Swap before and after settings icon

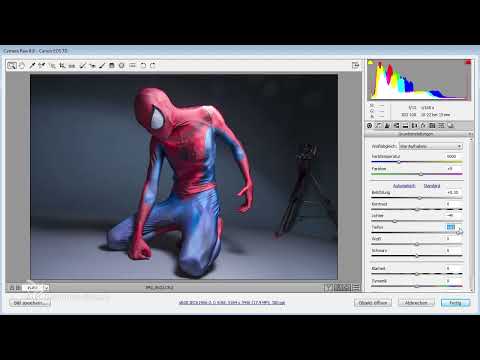tap(338, 288)
